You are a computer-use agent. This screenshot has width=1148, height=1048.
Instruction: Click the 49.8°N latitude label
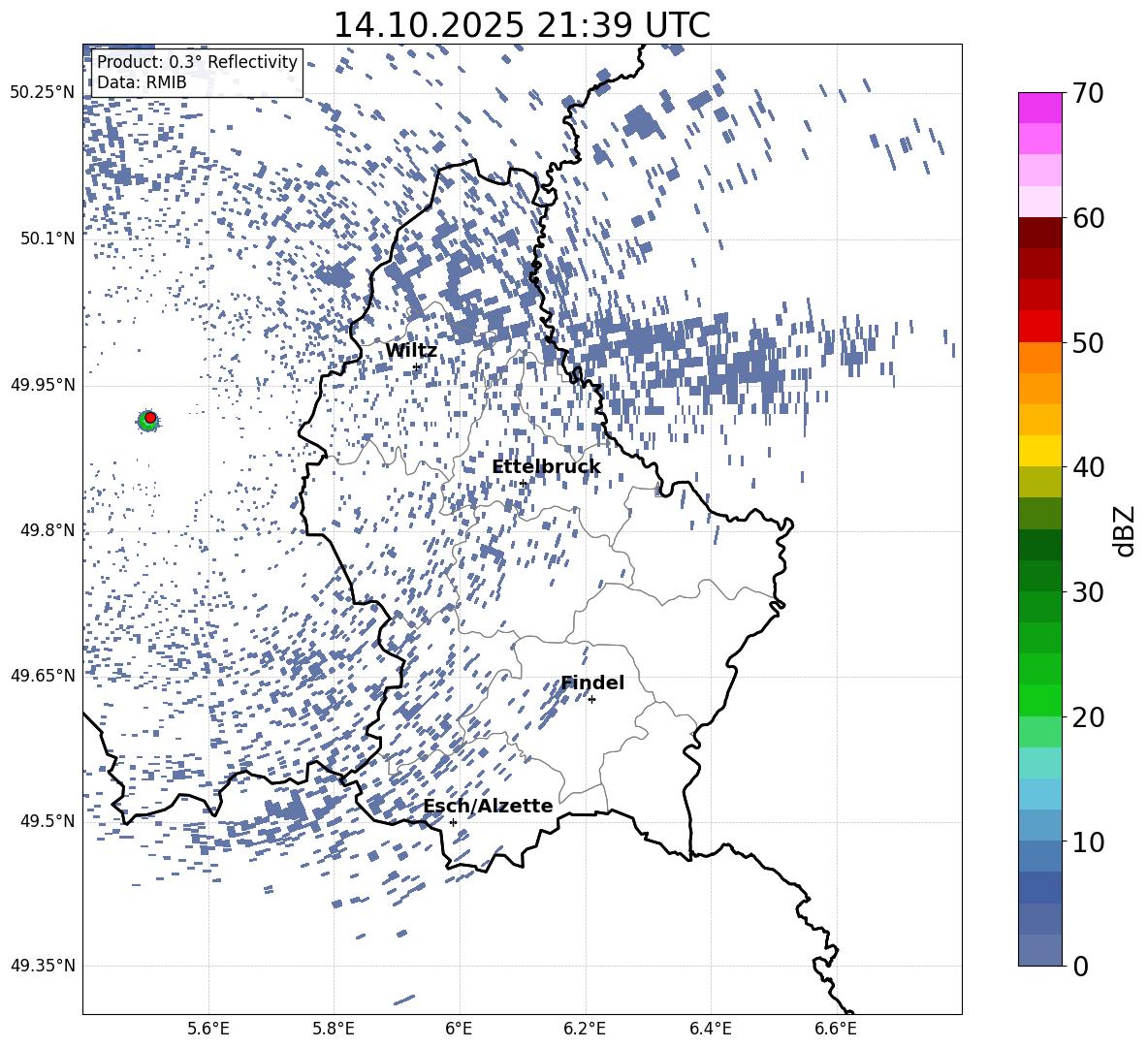(x=48, y=530)
